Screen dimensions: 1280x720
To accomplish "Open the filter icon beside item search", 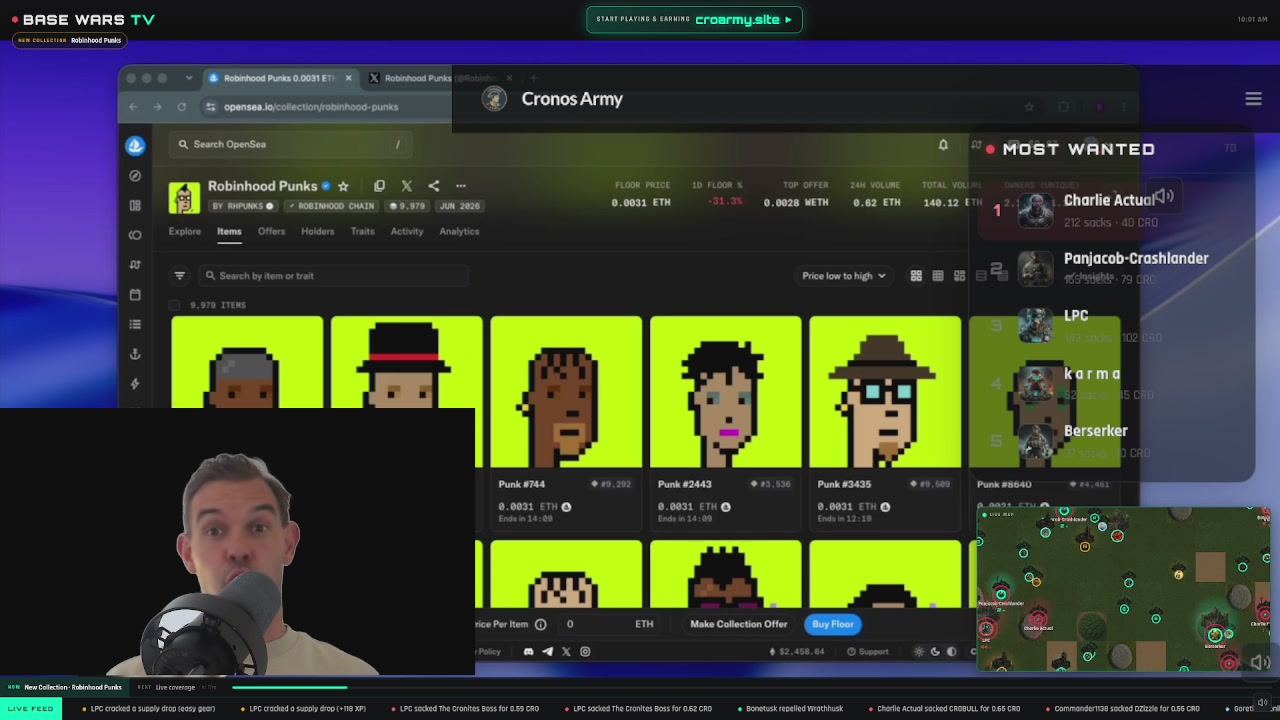I will (x=180, y=276).
